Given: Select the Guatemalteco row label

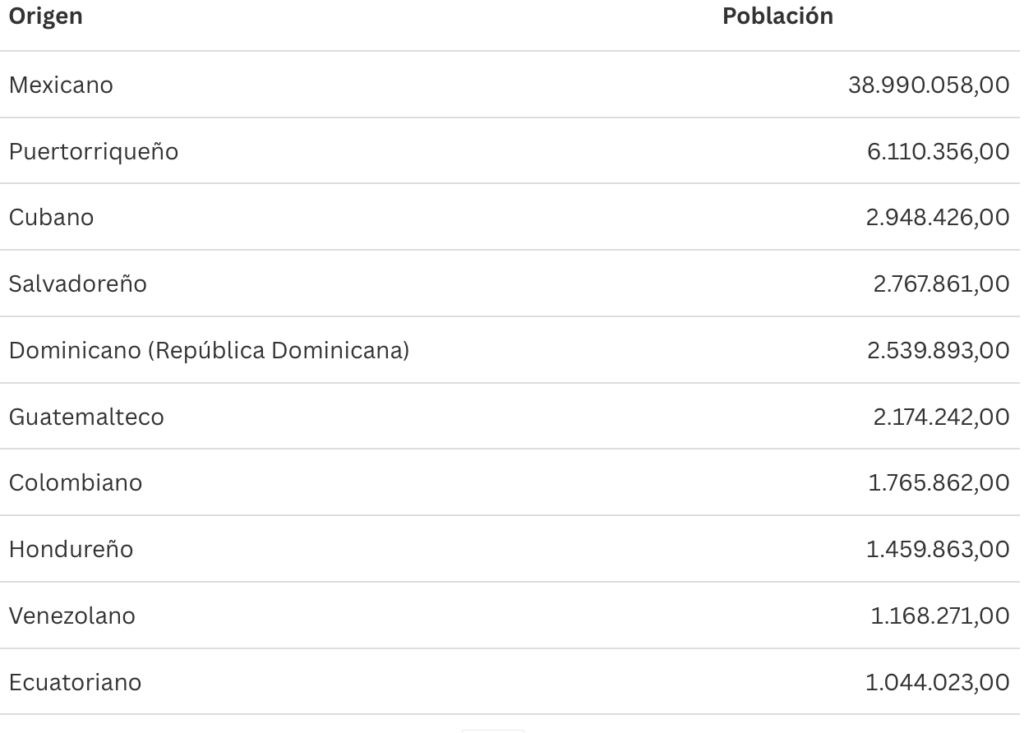Looking at the screenshot, I should [86, 416].
